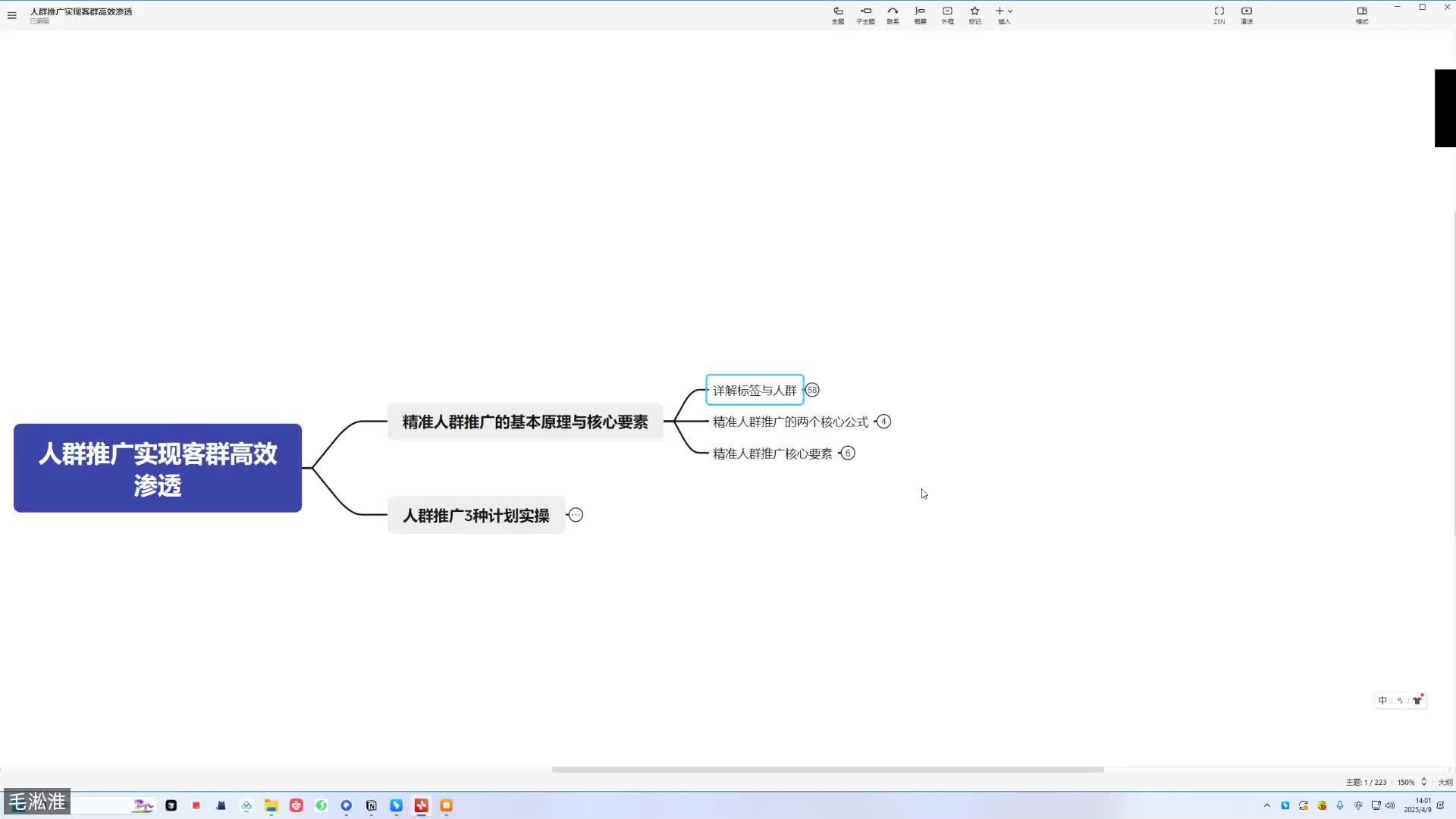Screen dimensions: 1456x819
Task: Click the horizontal canvas scrollbar
Action: 827,769
